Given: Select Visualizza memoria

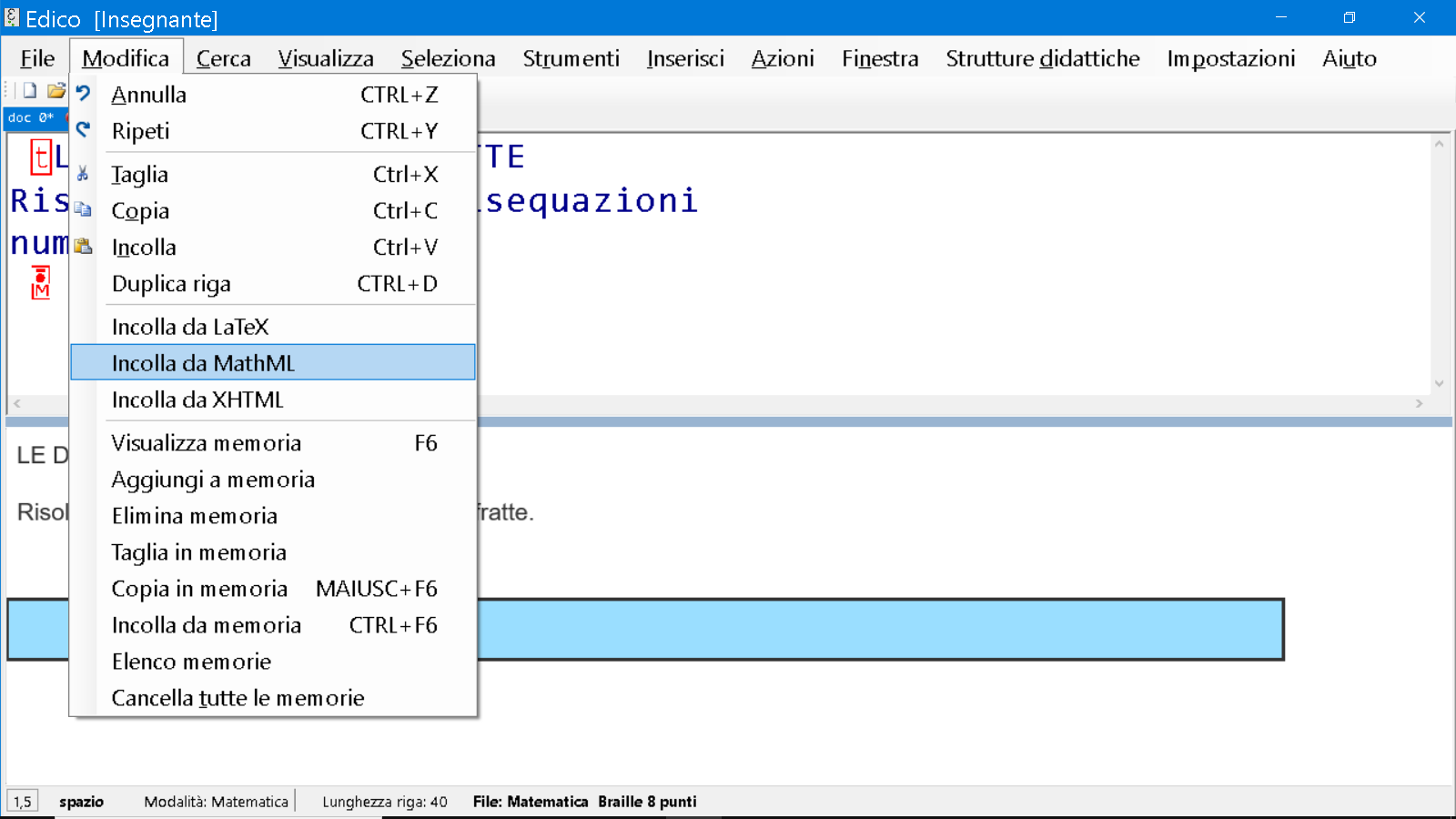Looking at the screenshot, I should pyautogui.click(x=273, y=442).
